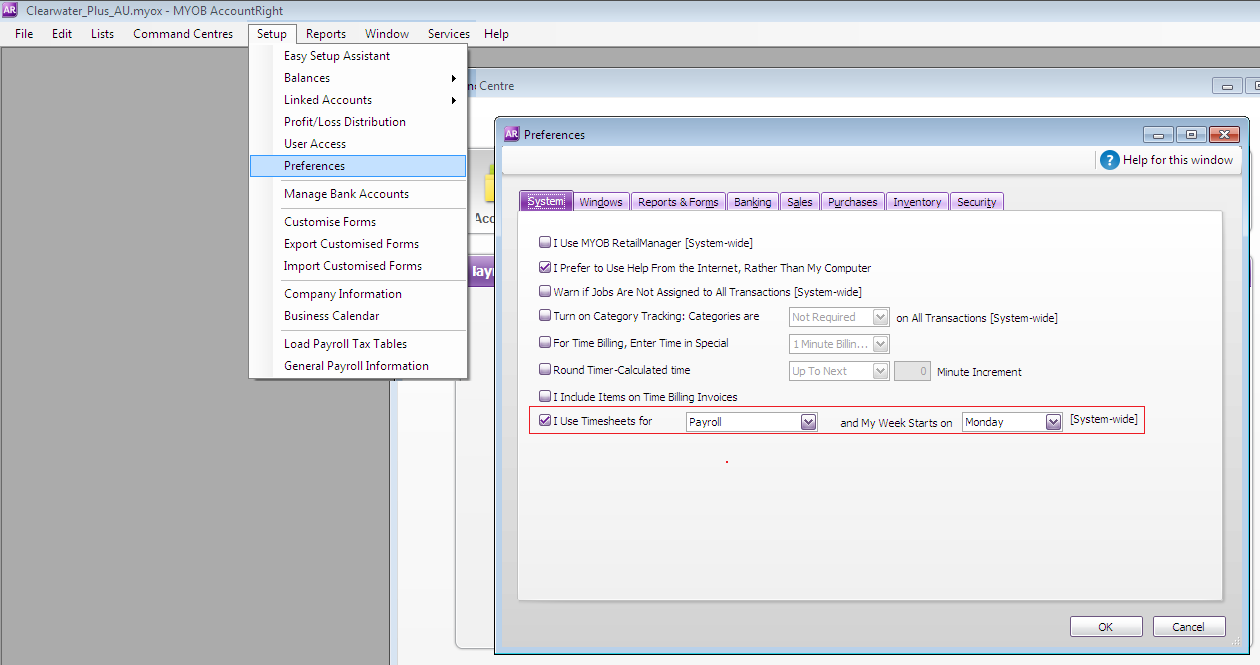1260x665 pixels.
Task: Choose Easy Setup Assistant from Setup menu
Action: click(358, 56)
